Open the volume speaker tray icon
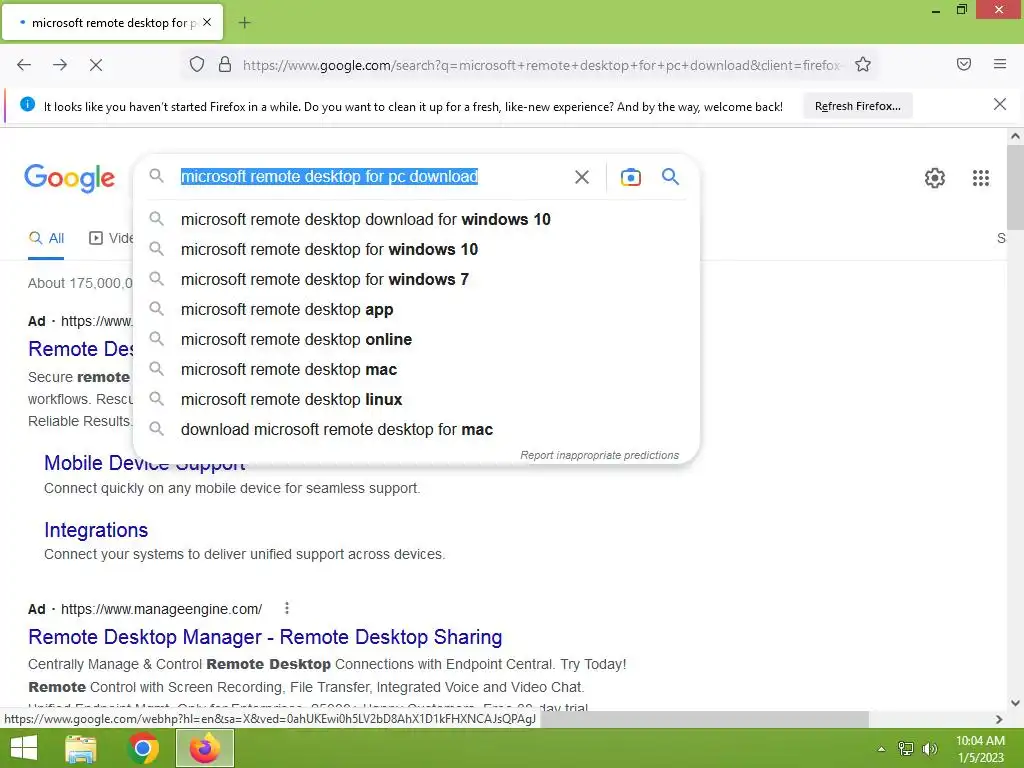 pyautogui.click(x=929, y=749)
